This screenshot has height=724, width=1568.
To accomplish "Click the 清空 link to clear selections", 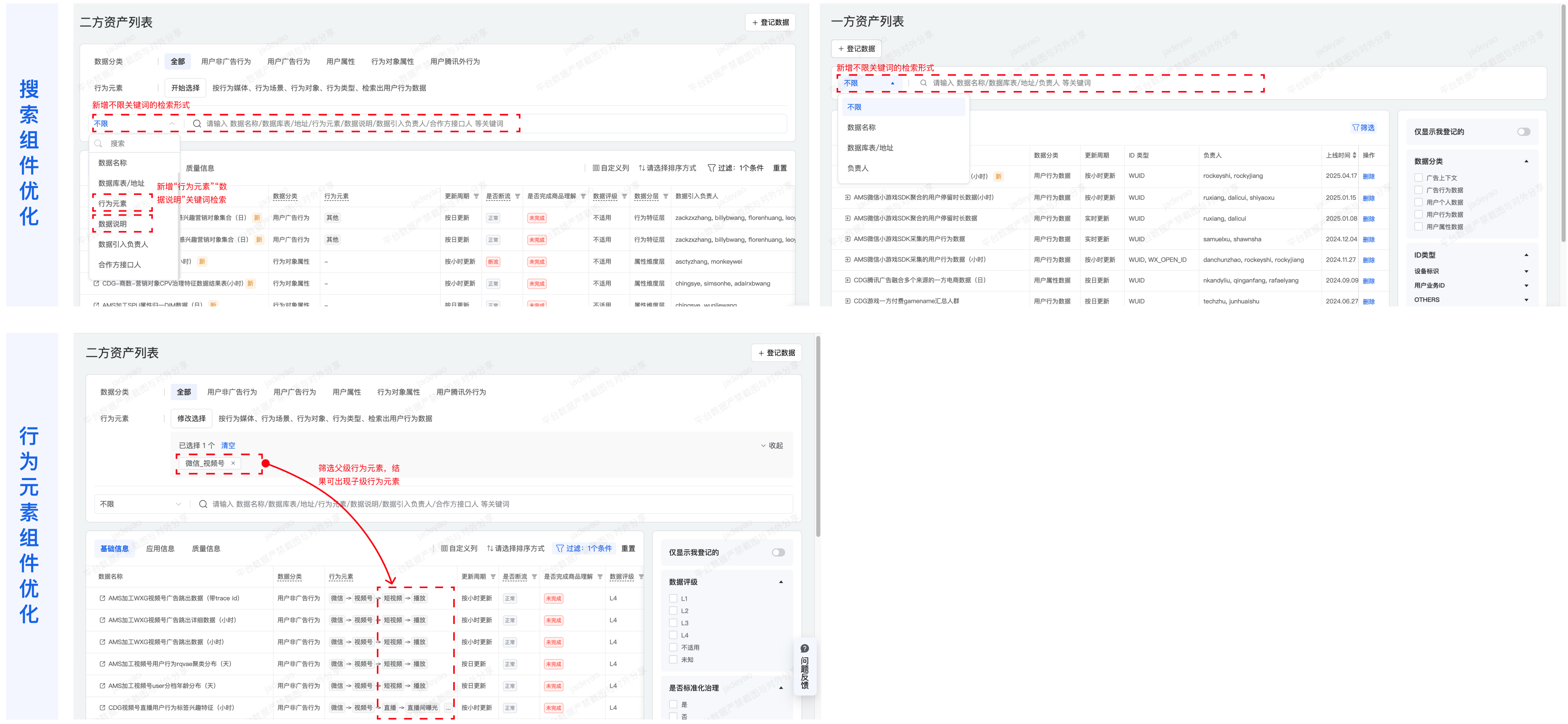I will (228, 446).
